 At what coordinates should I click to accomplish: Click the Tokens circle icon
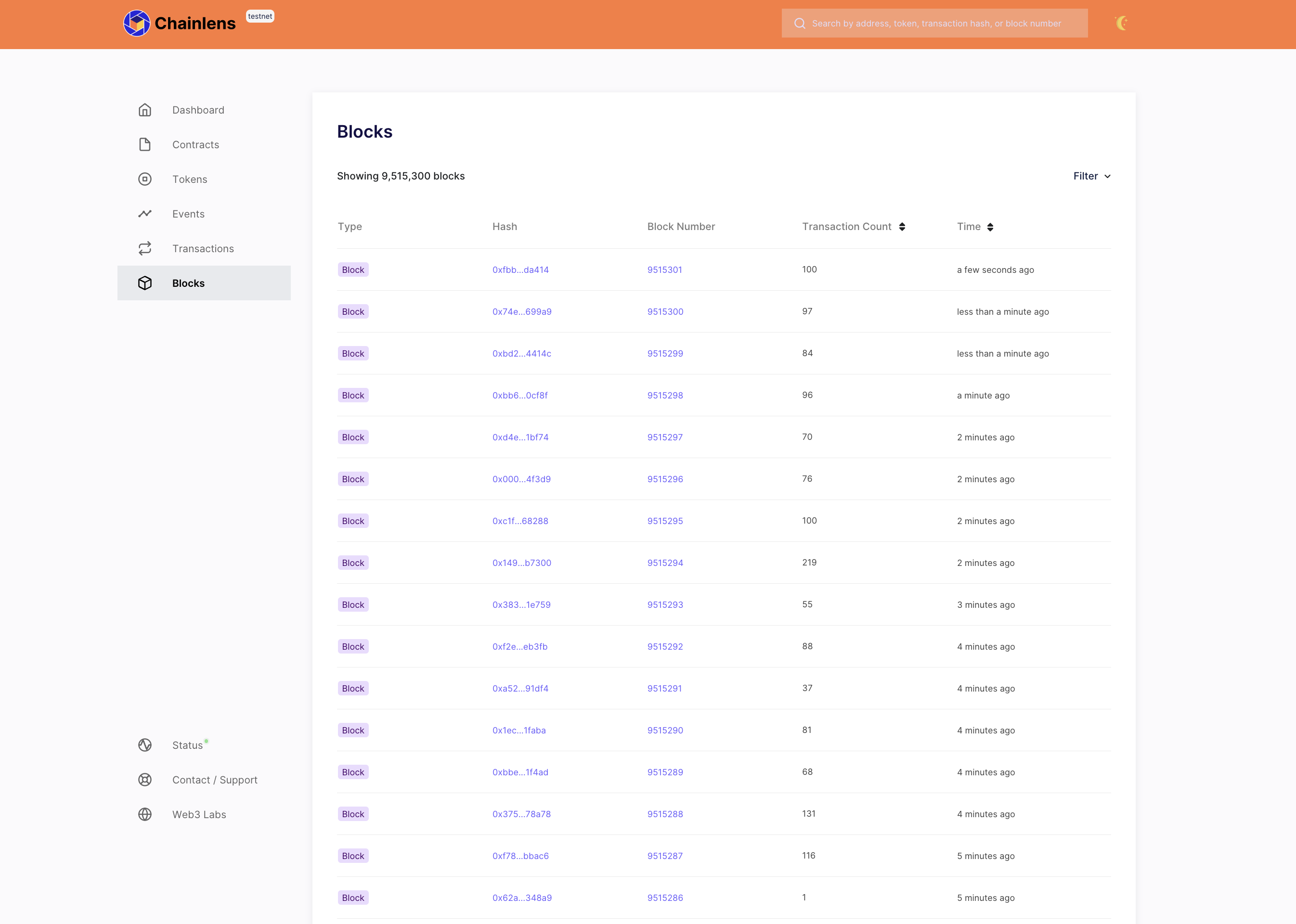click(144, 179)
